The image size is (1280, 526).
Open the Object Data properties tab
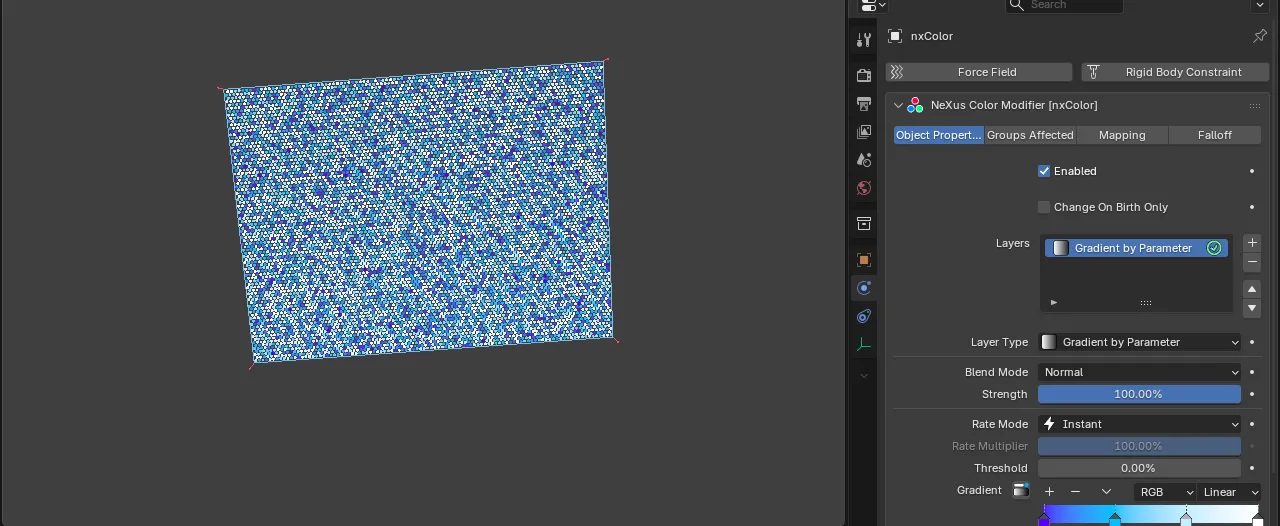pos(864,344)
